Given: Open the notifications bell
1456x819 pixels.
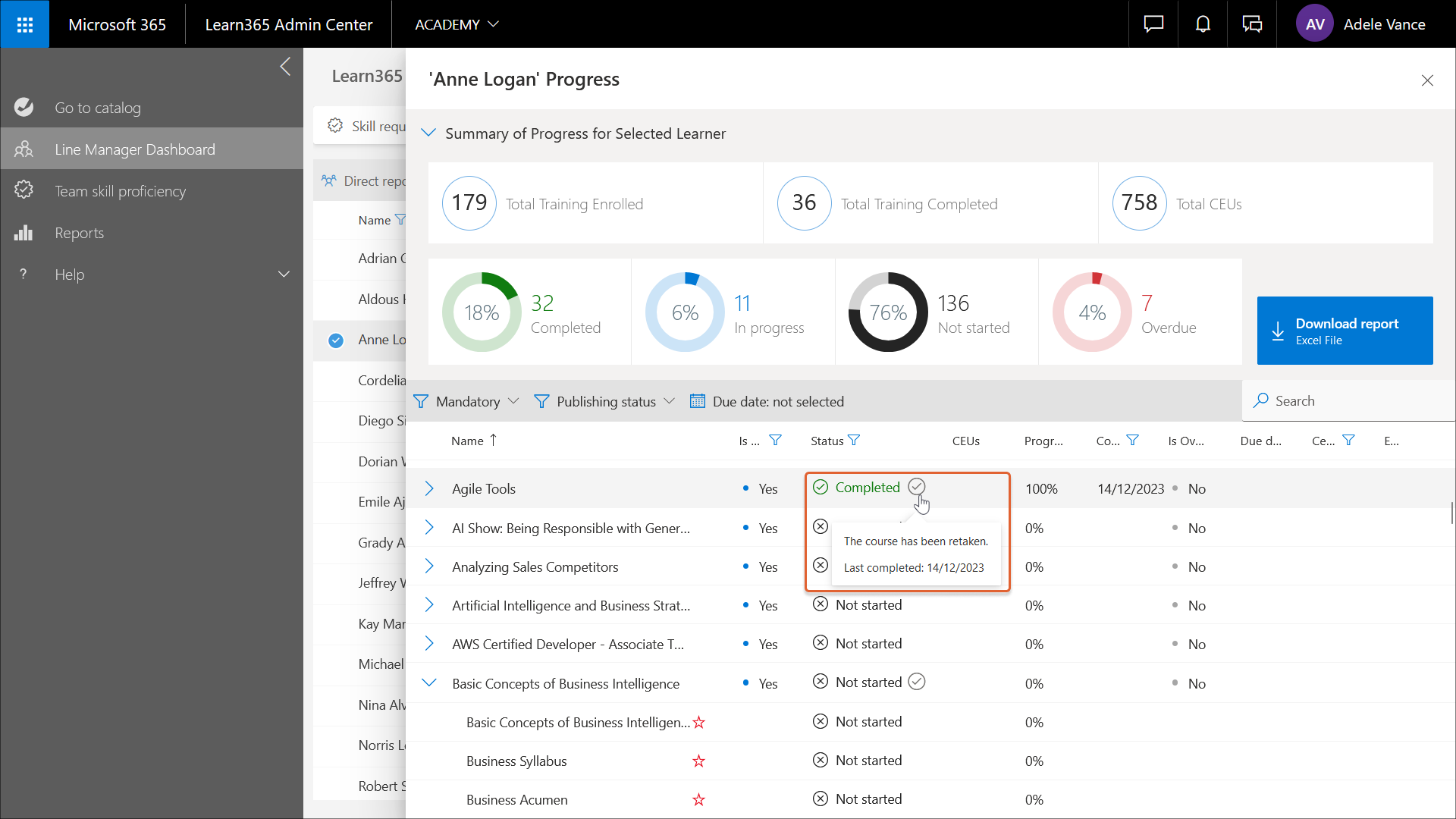Looking at the screenshot, I should (x=1203, y=24).
